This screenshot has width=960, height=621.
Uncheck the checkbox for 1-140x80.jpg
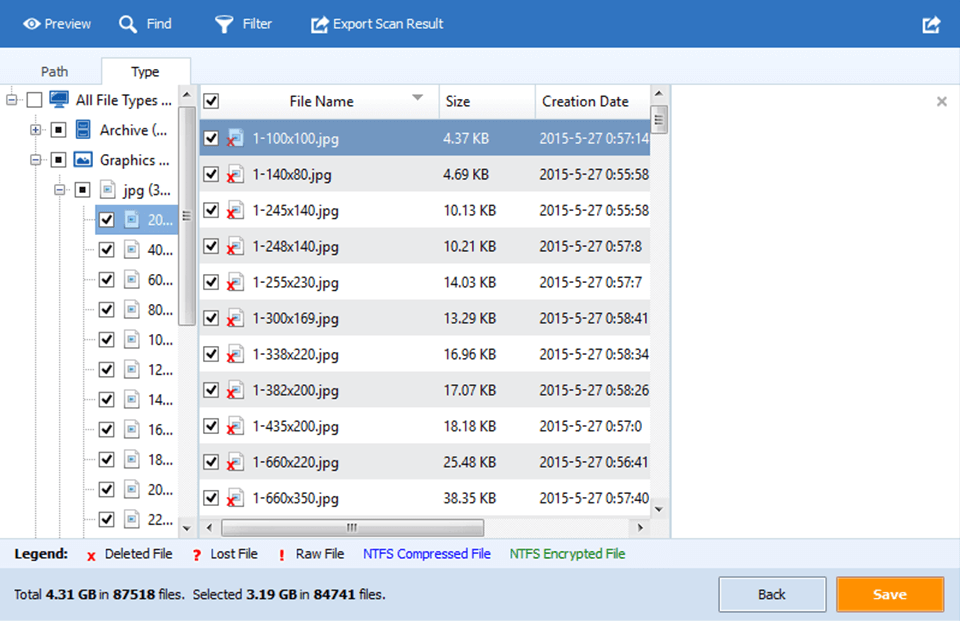(x=211, y=173)
